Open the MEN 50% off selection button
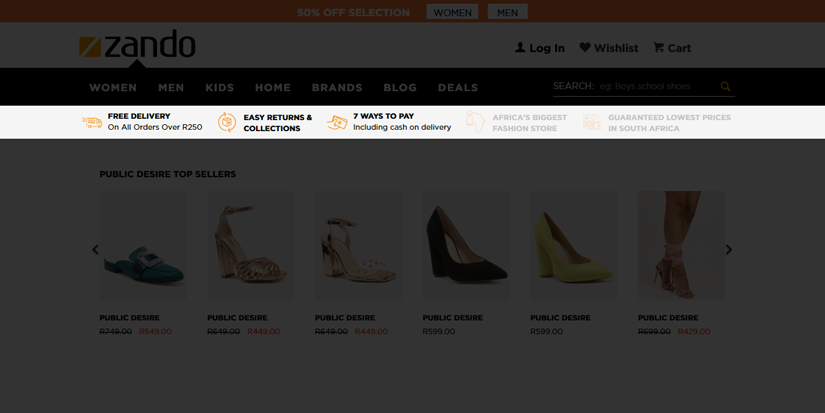825x413 pixels. [x=508, y=12]
